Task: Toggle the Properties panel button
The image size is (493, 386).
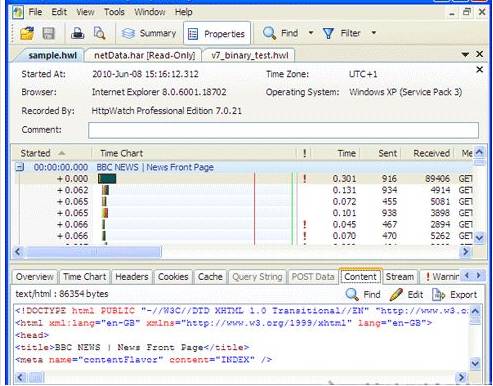Action: tap(217, 33)
